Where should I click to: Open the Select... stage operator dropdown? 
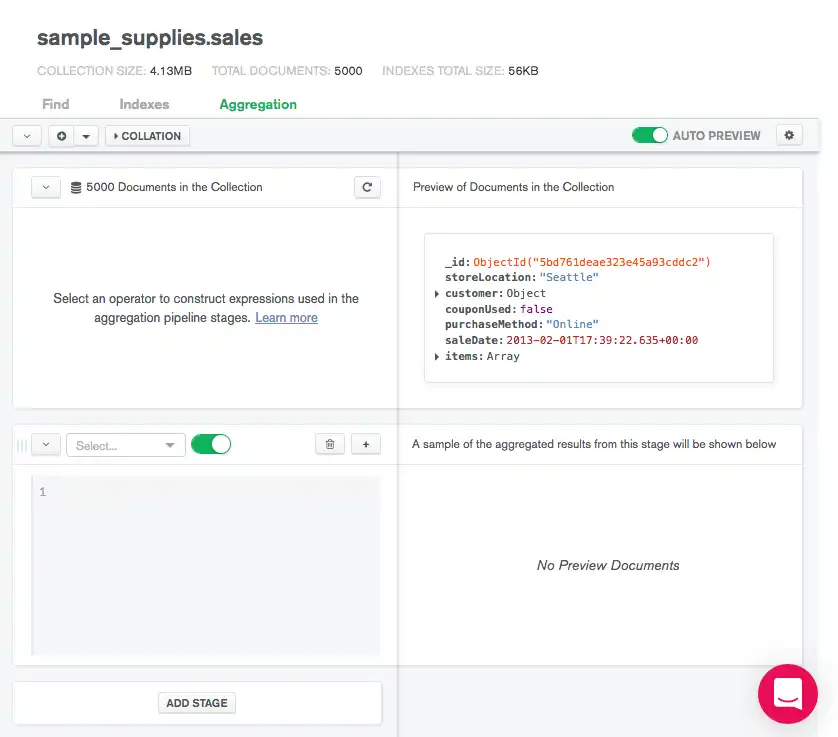tap(125, 443)
